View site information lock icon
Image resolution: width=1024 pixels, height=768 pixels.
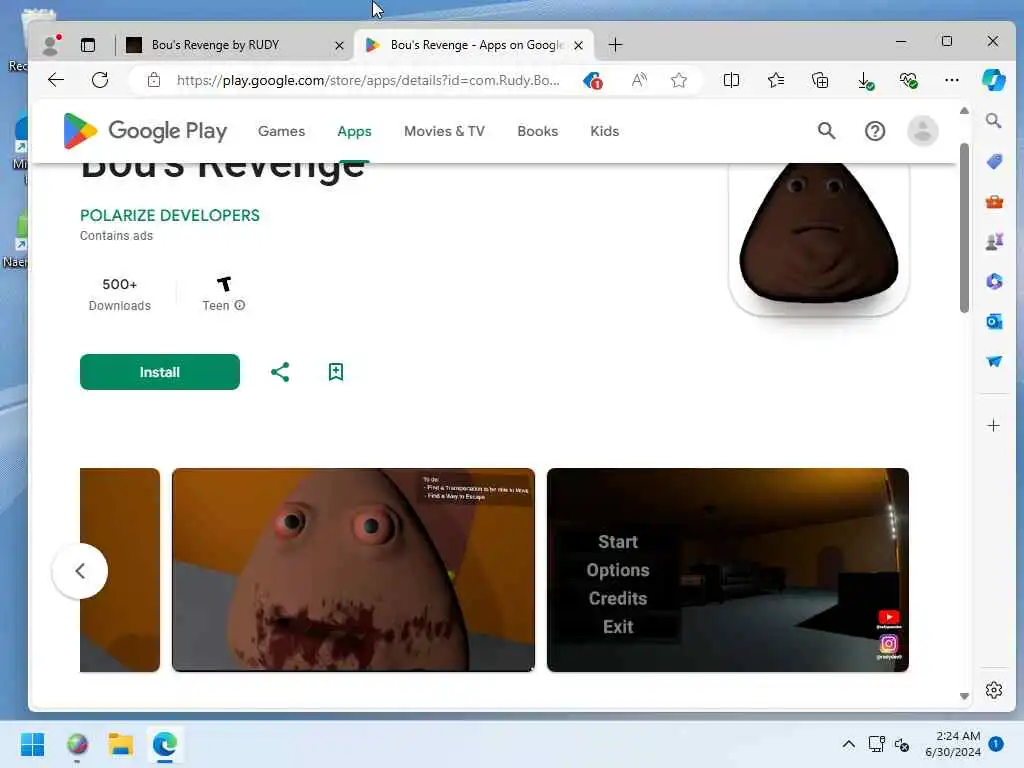(x=153, y=80)
